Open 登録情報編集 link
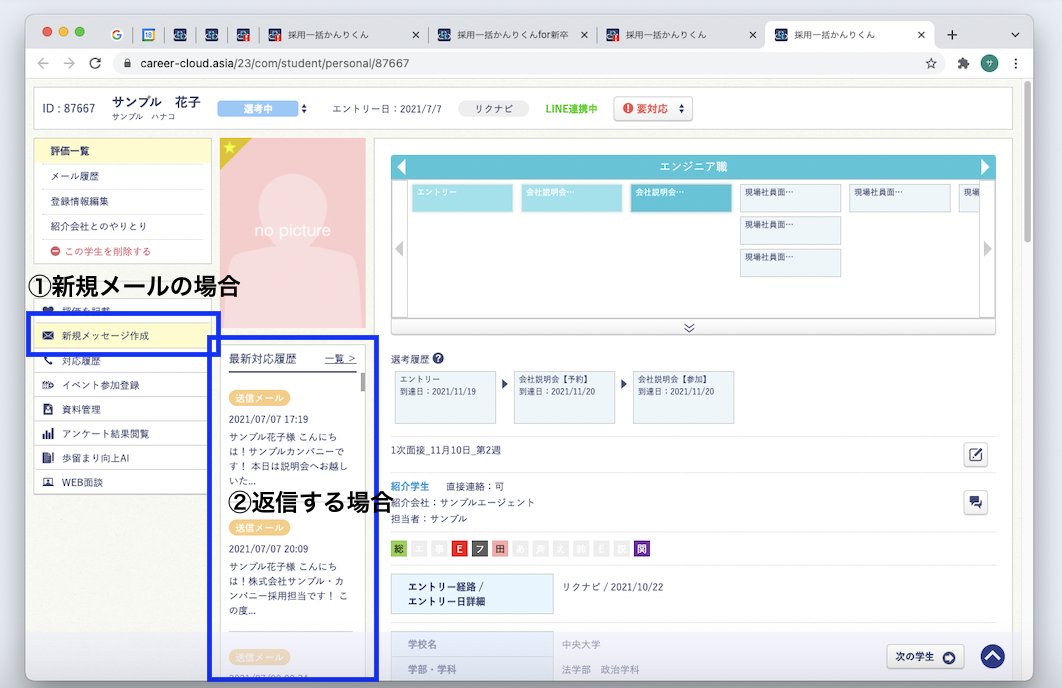This screenshot has height=688, width=1062. (x=79, y=201)
